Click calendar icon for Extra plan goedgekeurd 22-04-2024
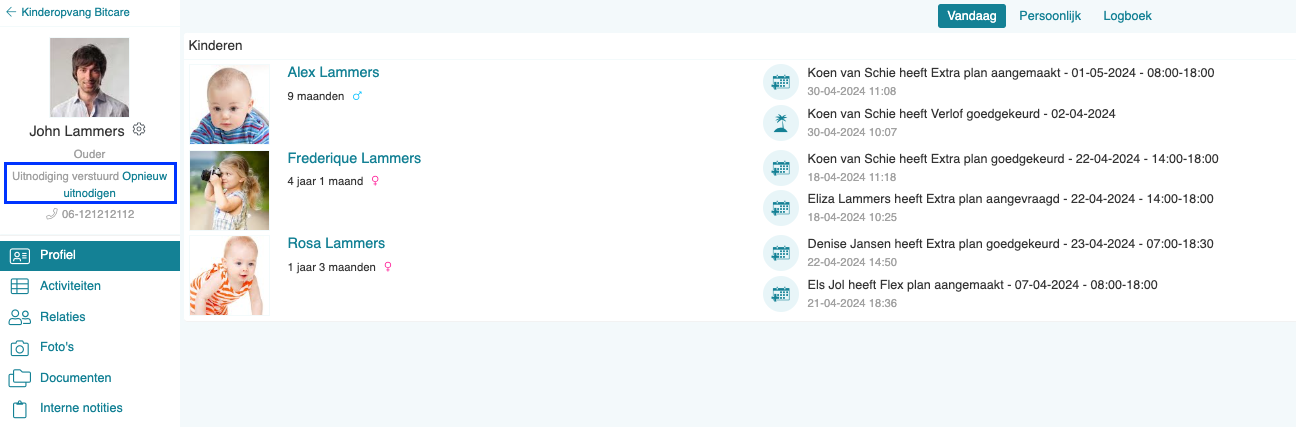Screen dimensions: 1296x427 pyautogui.click(x=779, y=167)
